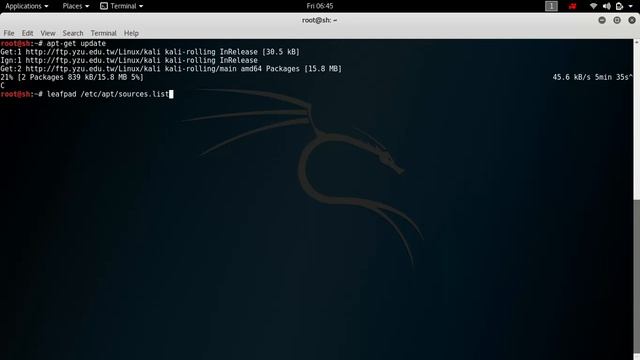Image resolution: width=640 pixels, height=360 pixels.
Task: Click the root@sh window title
Action: [319, 20]
